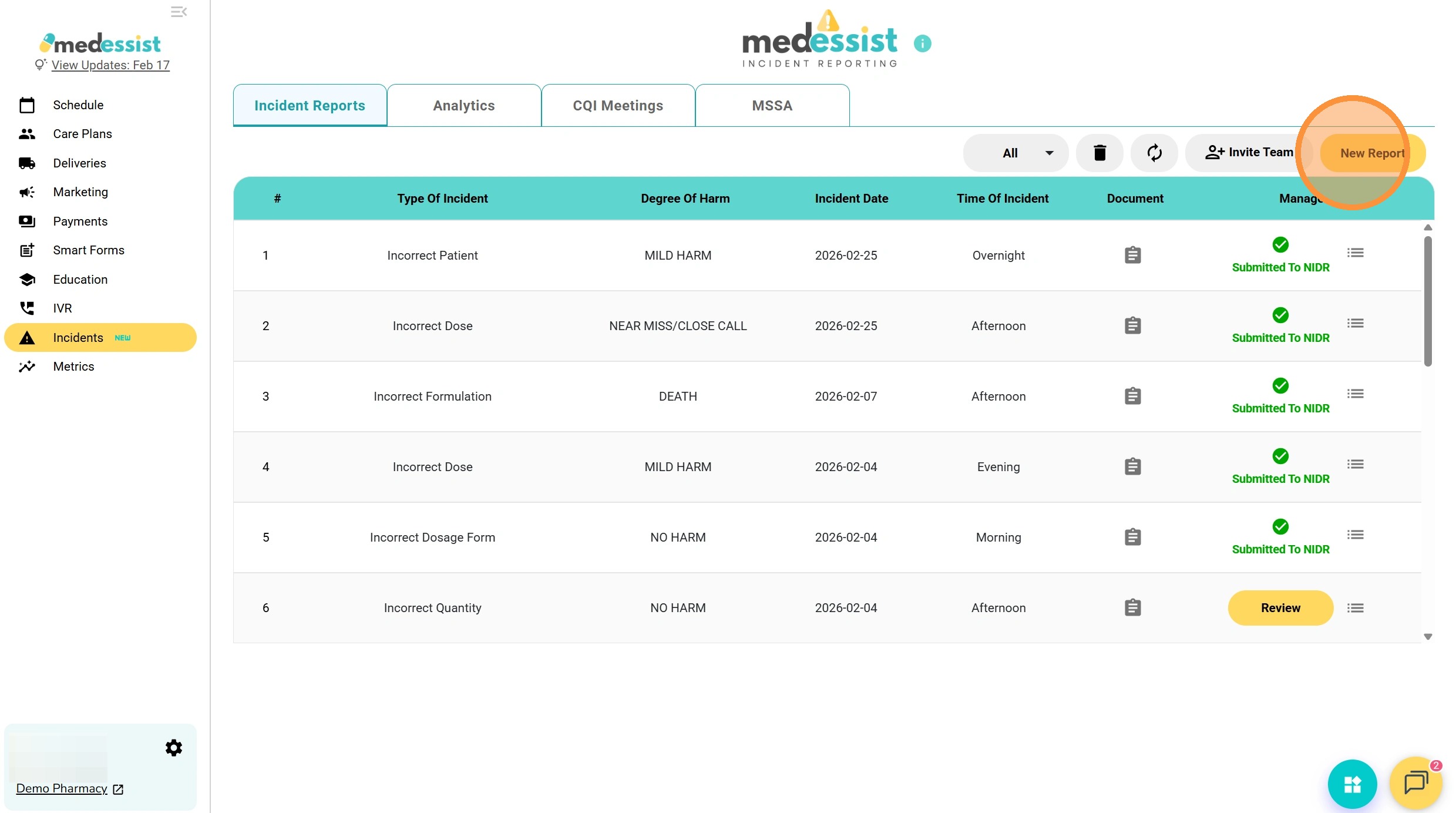Open settings gear in pharmacy card
Screen dimensions: 1456x813
pos(173,748)
